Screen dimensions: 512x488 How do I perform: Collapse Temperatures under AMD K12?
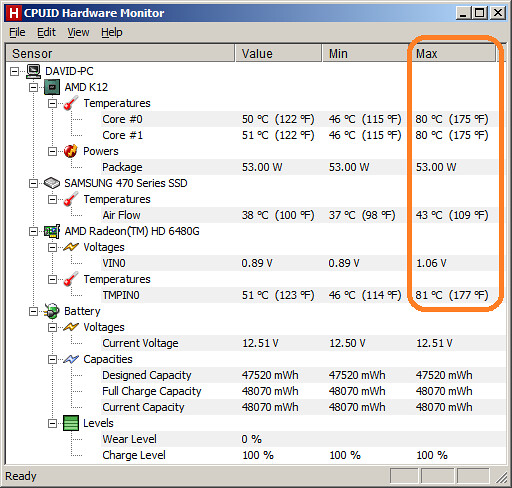click(52, 103)
